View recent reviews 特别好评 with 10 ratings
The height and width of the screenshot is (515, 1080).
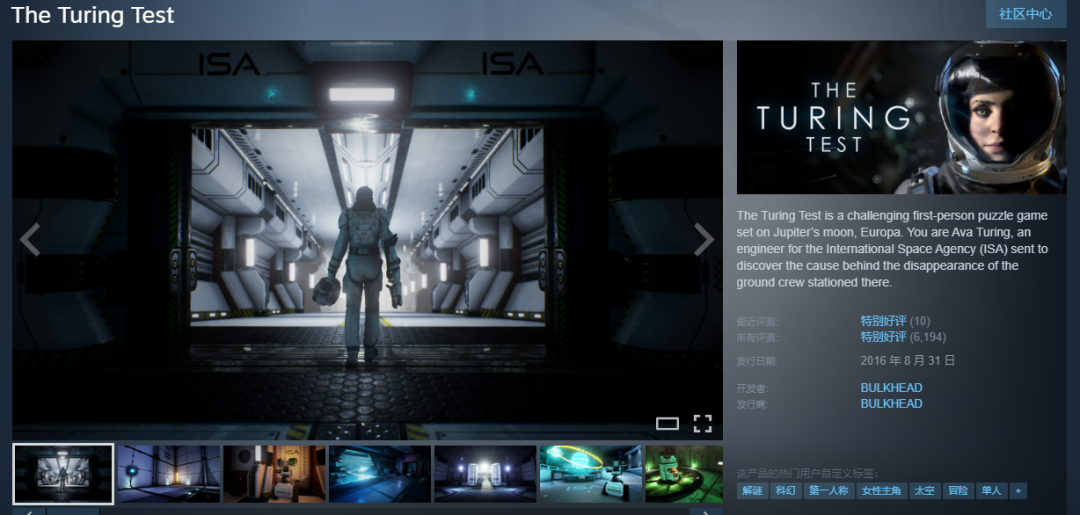(883, 321)
